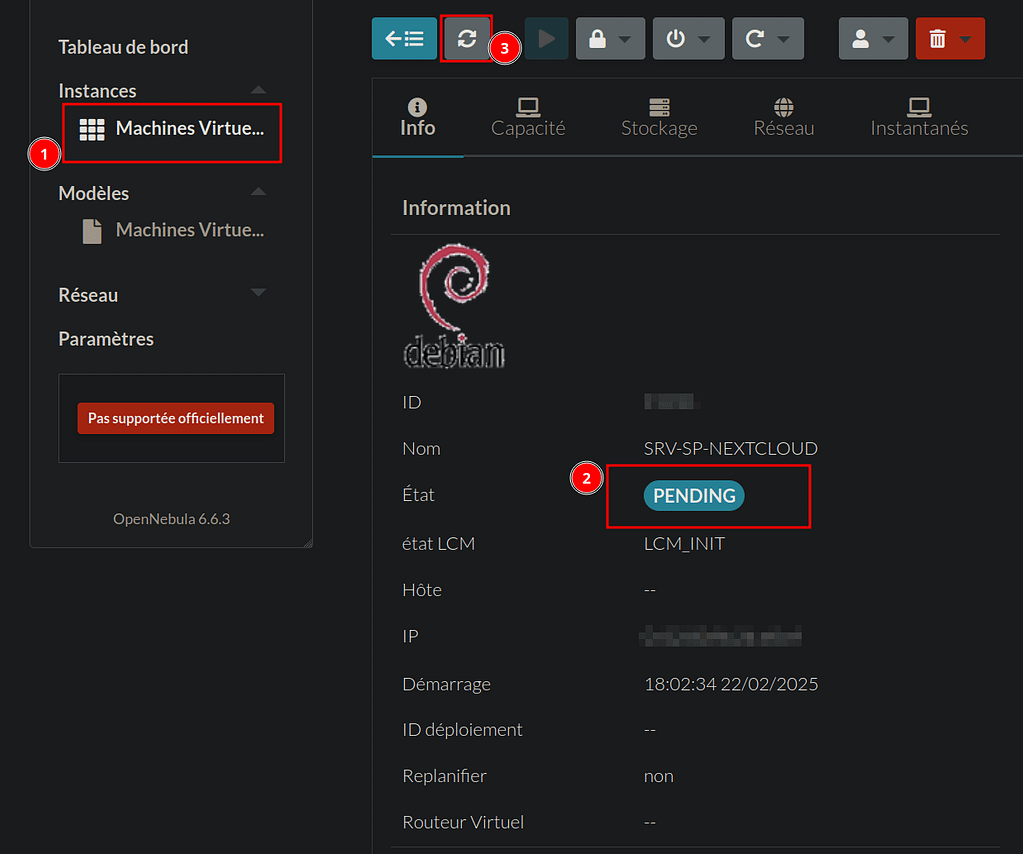This screenshot has height=854, width=1023.
Task: Click the Pas supportée officiellement button
Action: 176,418
